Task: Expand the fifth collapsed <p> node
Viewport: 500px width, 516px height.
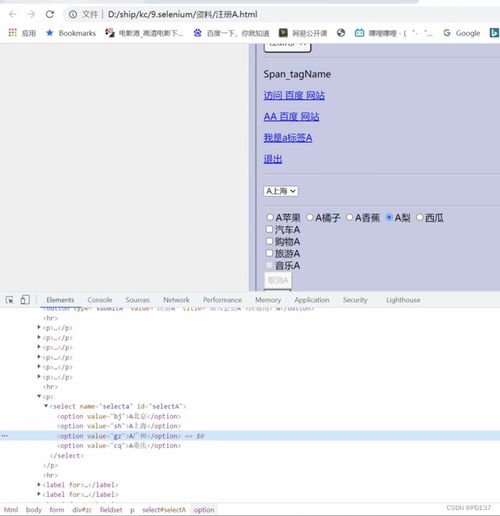Action: point(39,367)
